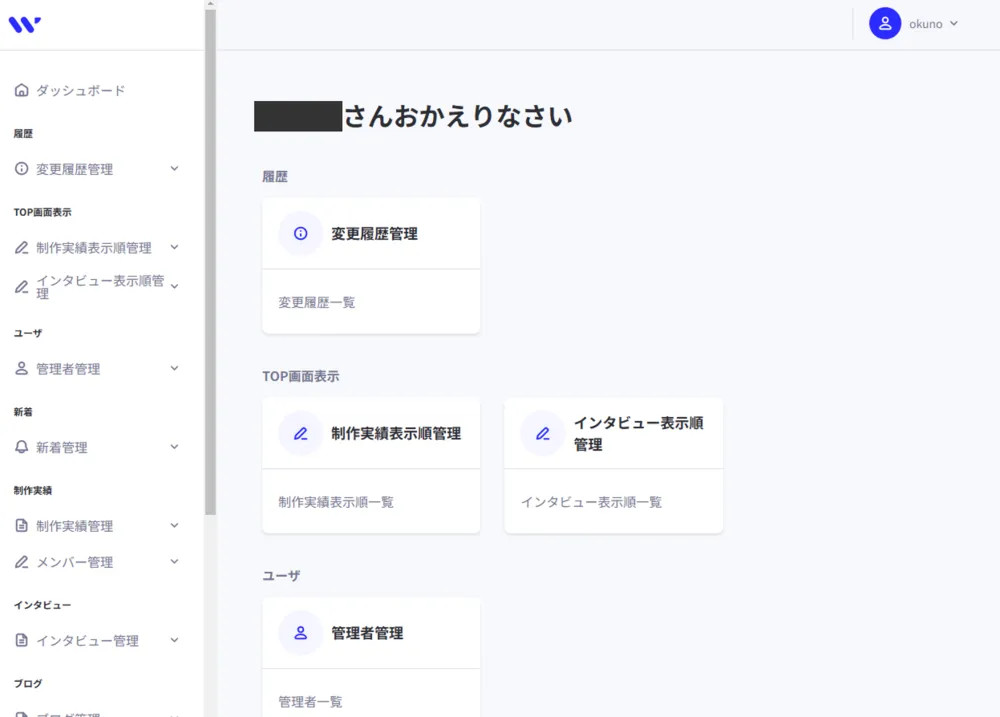Click the sidebar scrollbar up arrow

pos(210,4)
